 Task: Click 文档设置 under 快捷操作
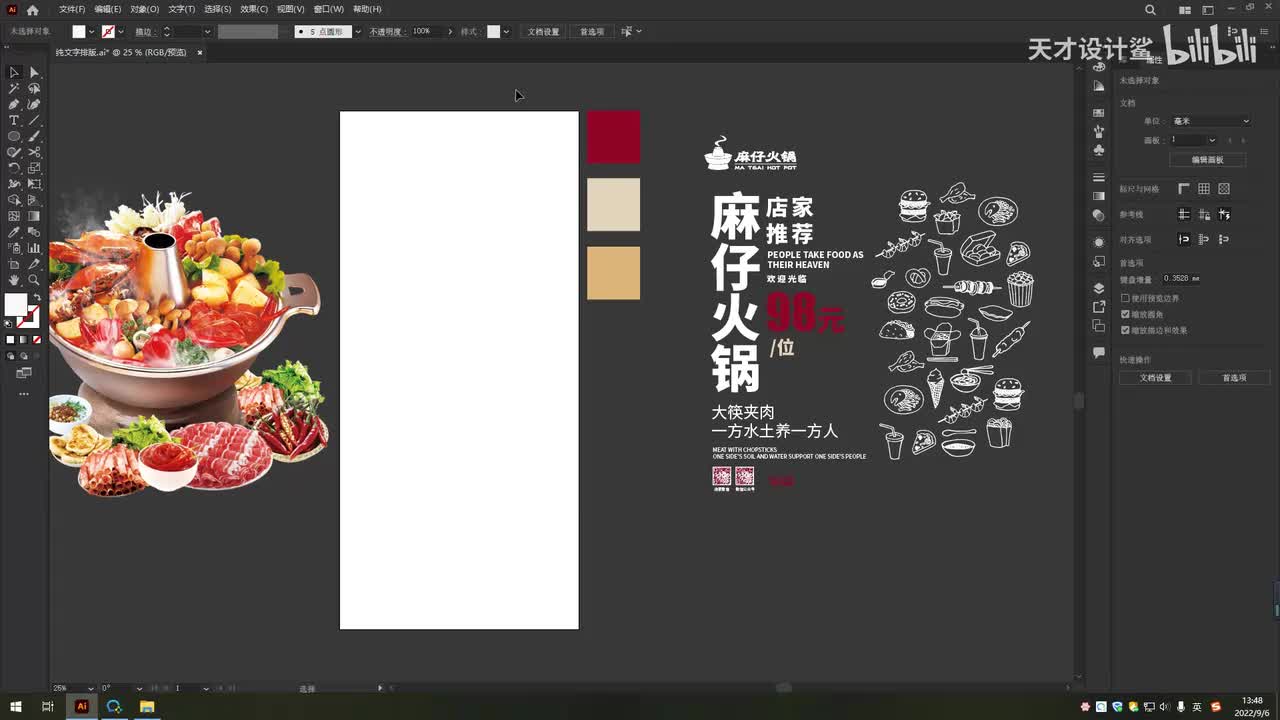tap(1155, 378)
